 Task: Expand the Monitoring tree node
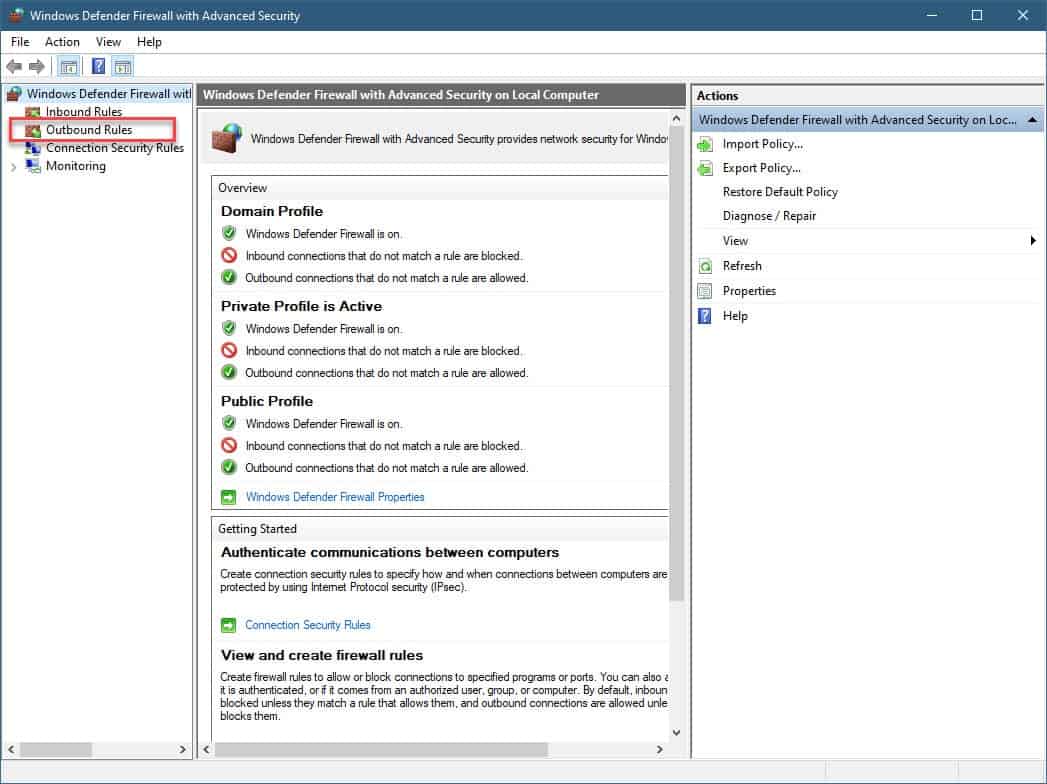click(13, 167)
